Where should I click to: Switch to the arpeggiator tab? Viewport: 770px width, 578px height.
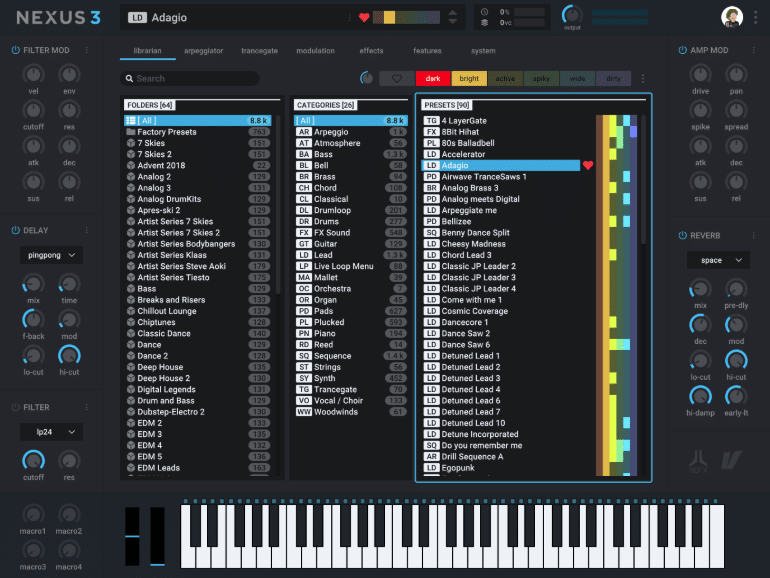click(x=203, y=51)
